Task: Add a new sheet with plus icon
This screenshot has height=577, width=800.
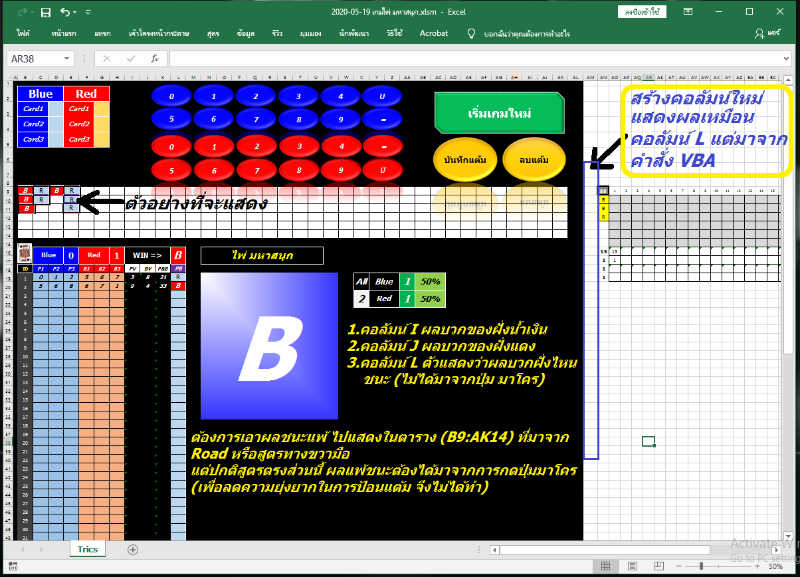Action: click(x=132, y=549)
